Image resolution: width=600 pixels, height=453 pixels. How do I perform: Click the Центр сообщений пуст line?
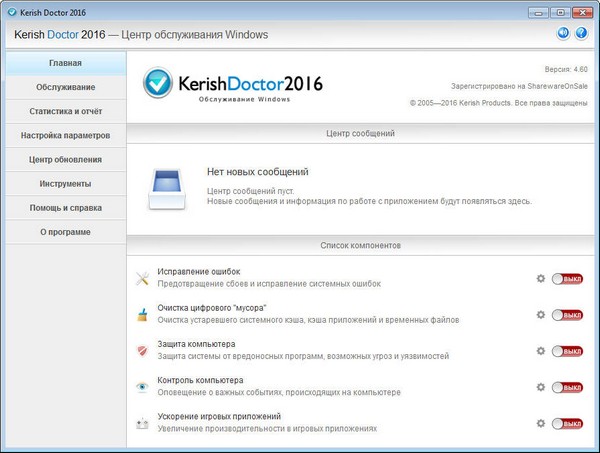coord(251,191)
